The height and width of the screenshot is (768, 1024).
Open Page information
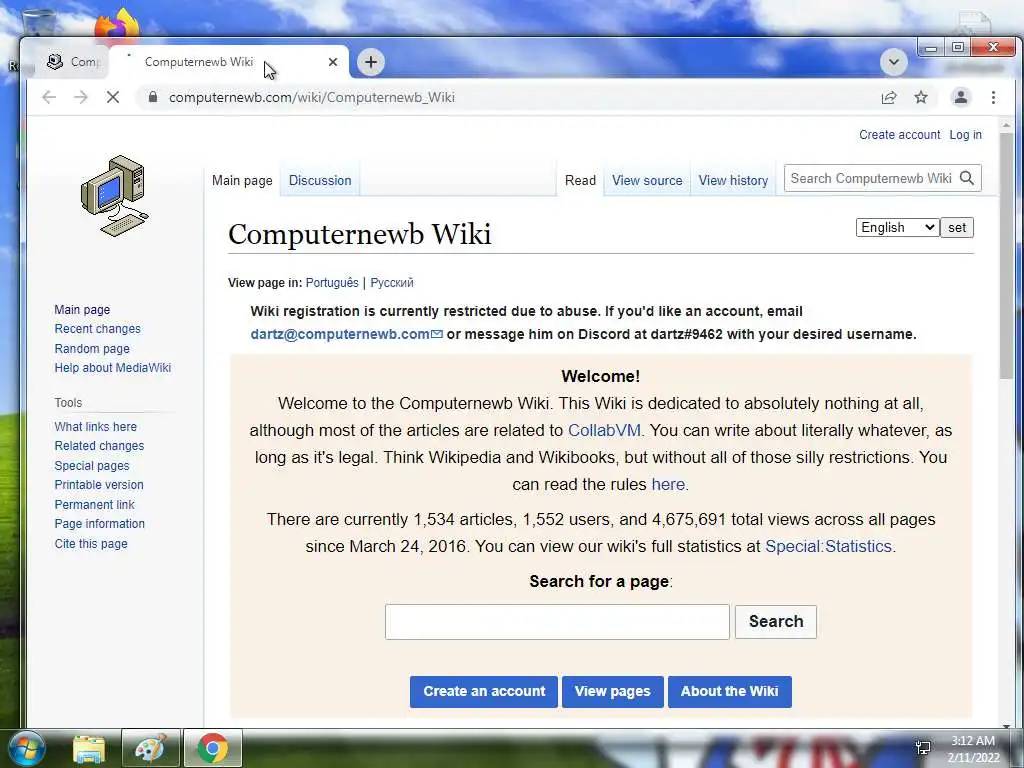point(99,524)
